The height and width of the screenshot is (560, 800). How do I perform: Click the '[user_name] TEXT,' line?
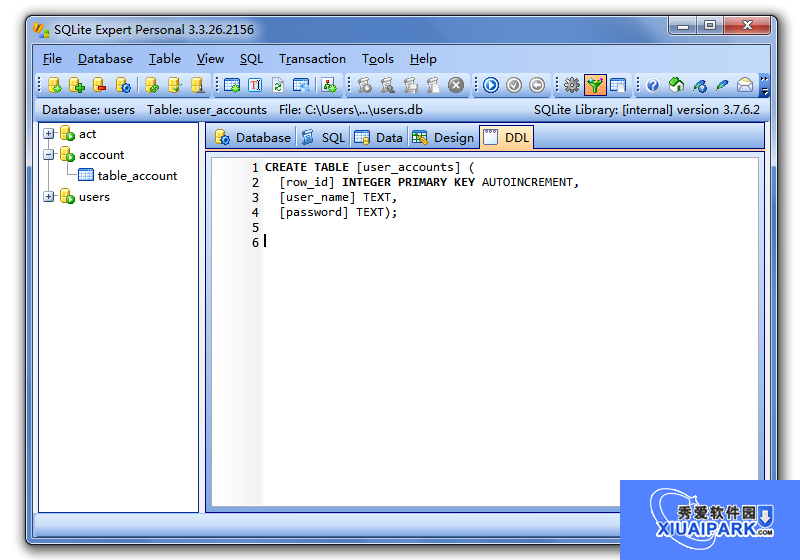[338, 197]
